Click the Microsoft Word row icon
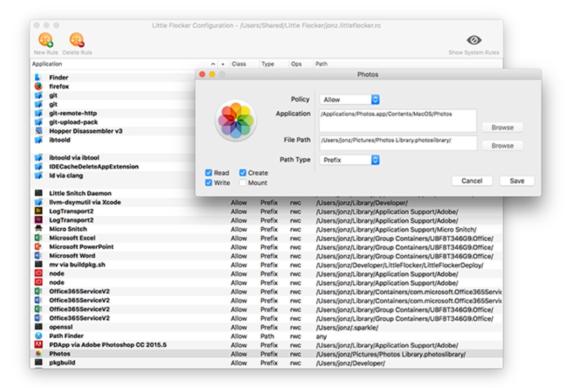 (38, 256)
